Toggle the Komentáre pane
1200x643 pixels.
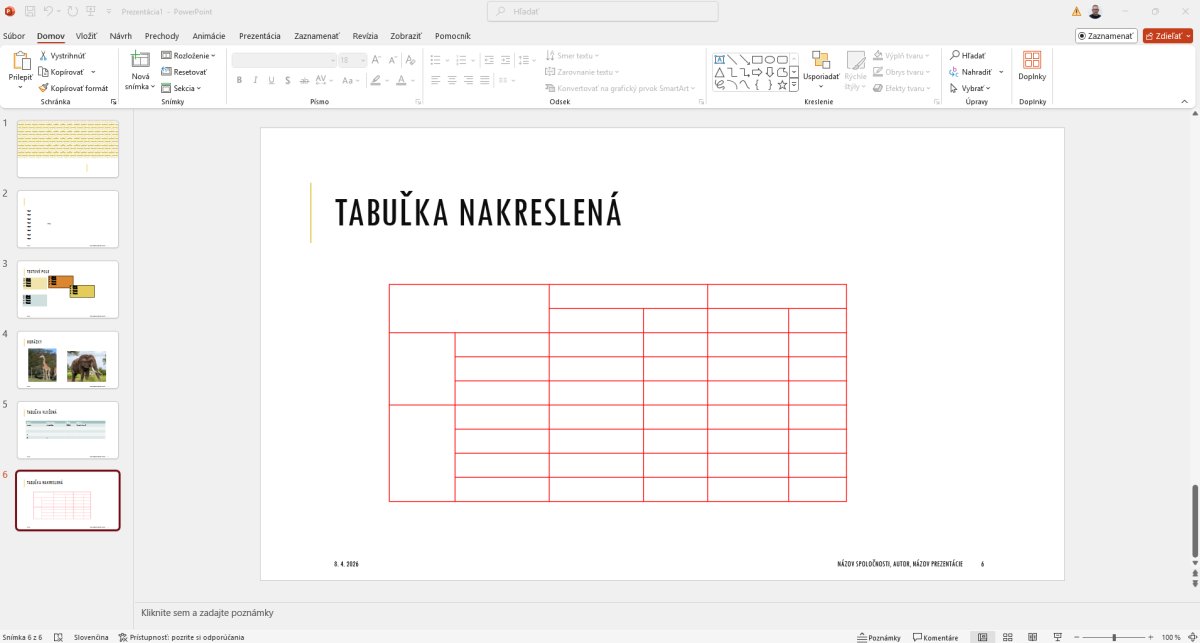tap(935, 637)
